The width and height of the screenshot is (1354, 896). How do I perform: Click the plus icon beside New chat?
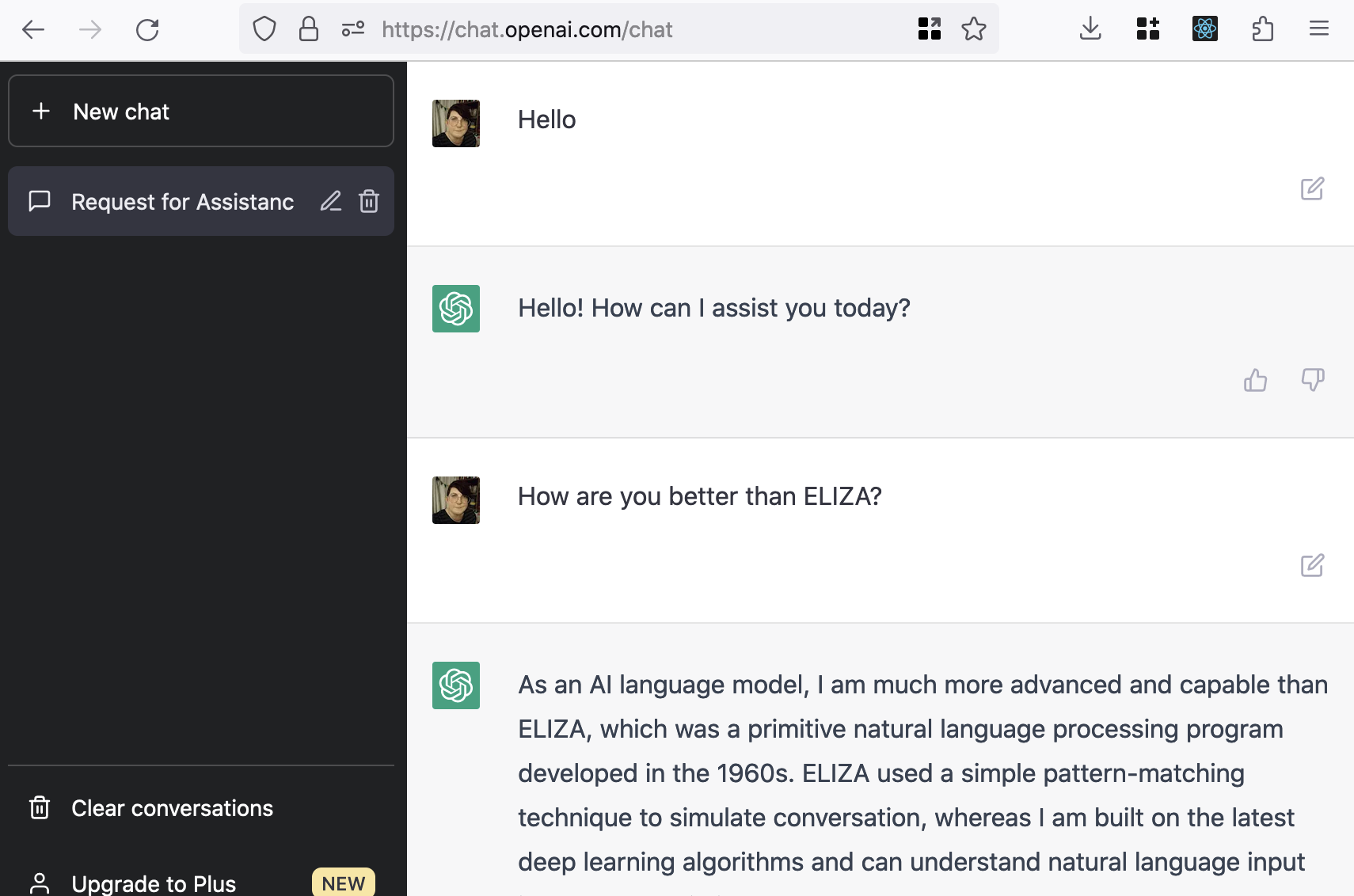[x=41, y=111]
